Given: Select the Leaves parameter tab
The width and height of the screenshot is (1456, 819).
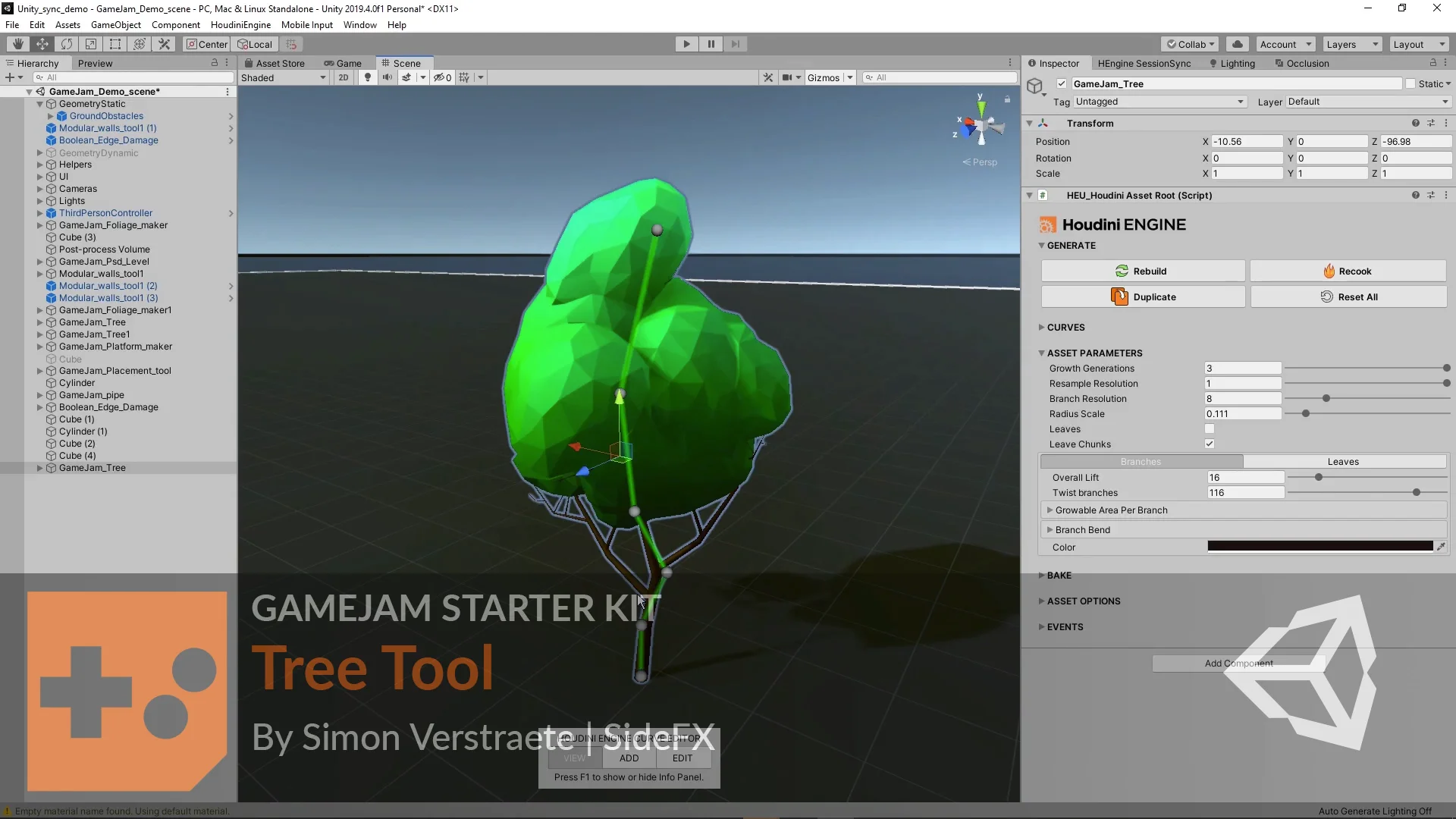Looking at the screenshot, I should (1343, 461).
